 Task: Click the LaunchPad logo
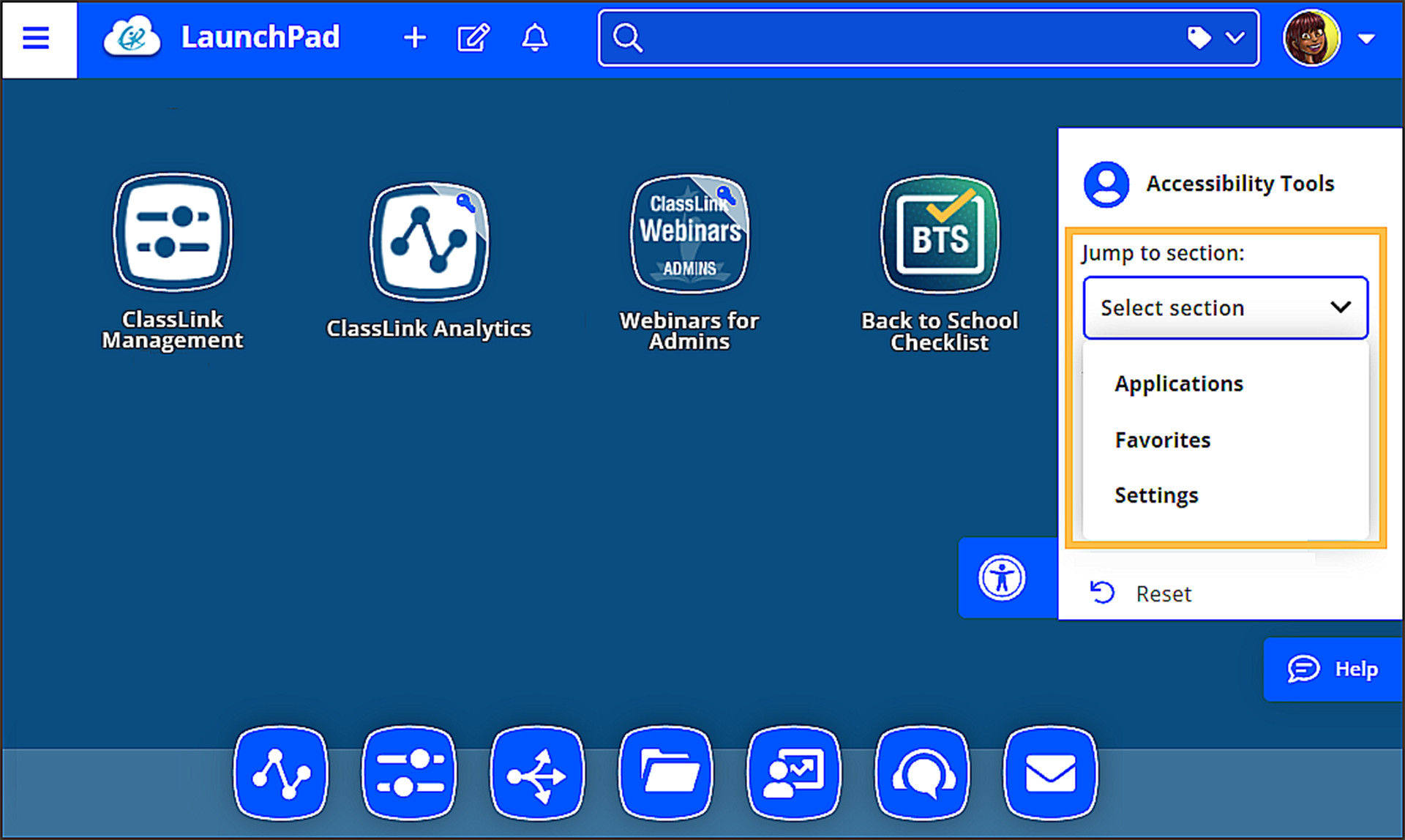(x=132, y=37)
